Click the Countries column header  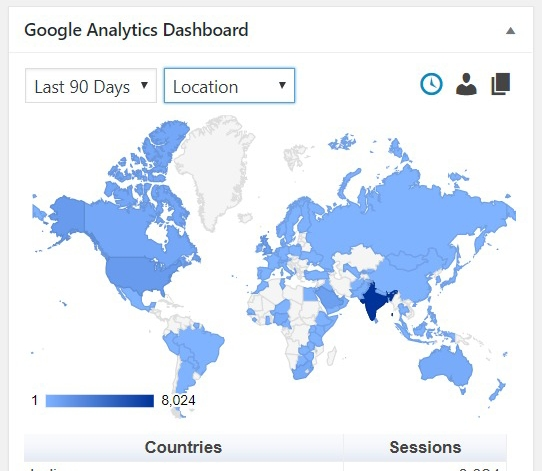pos(183,447)
